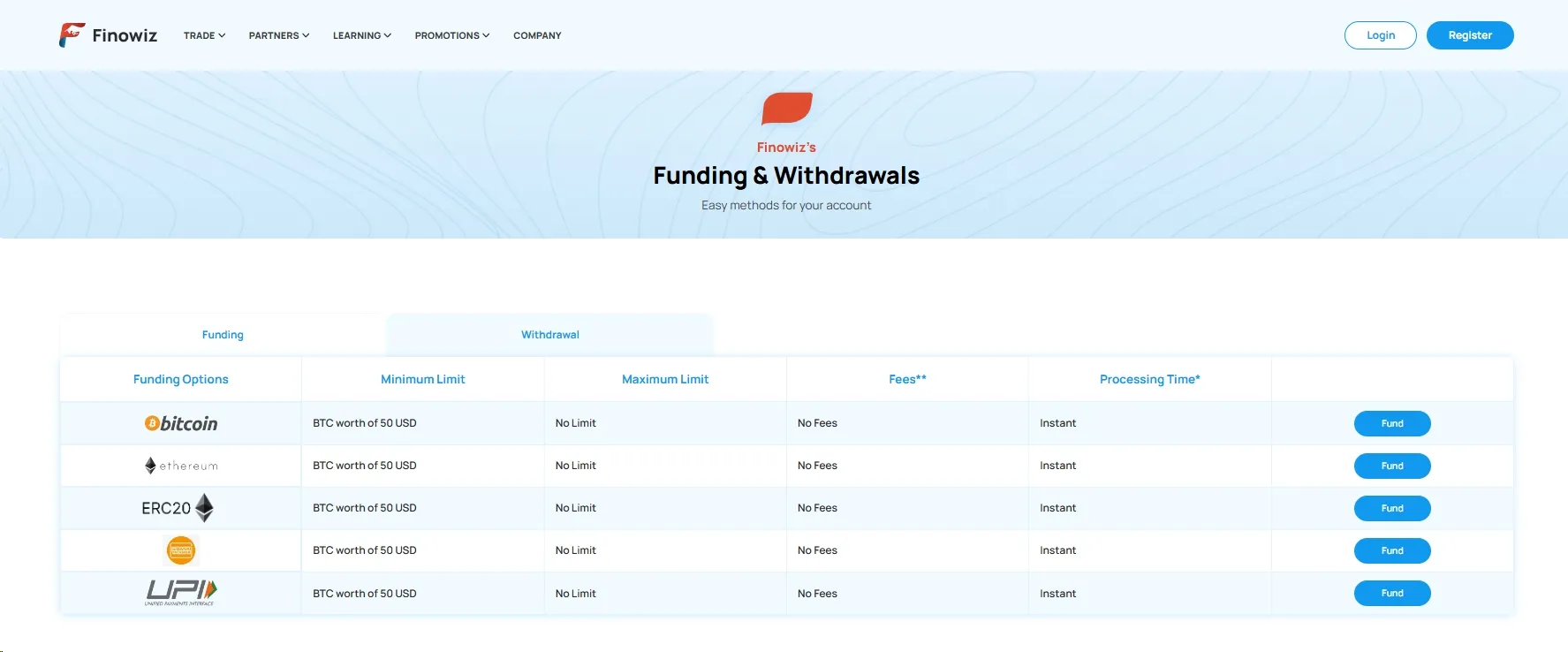Switch to the Withdrawal tab
1568x652 pixels.
pyautogui.click(x=550, y=335)
